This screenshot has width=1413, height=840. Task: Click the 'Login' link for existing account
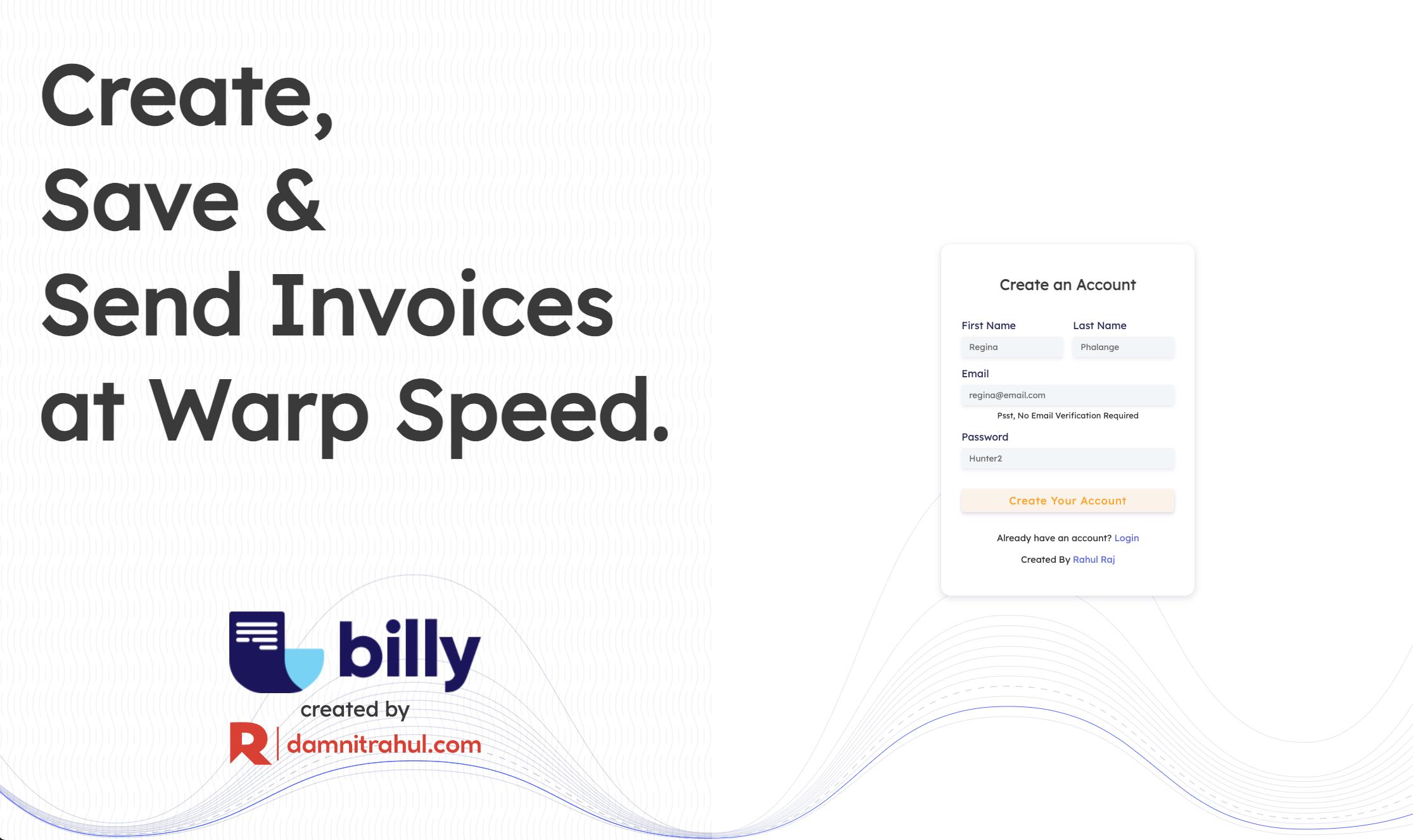(x=1126, y=537)
